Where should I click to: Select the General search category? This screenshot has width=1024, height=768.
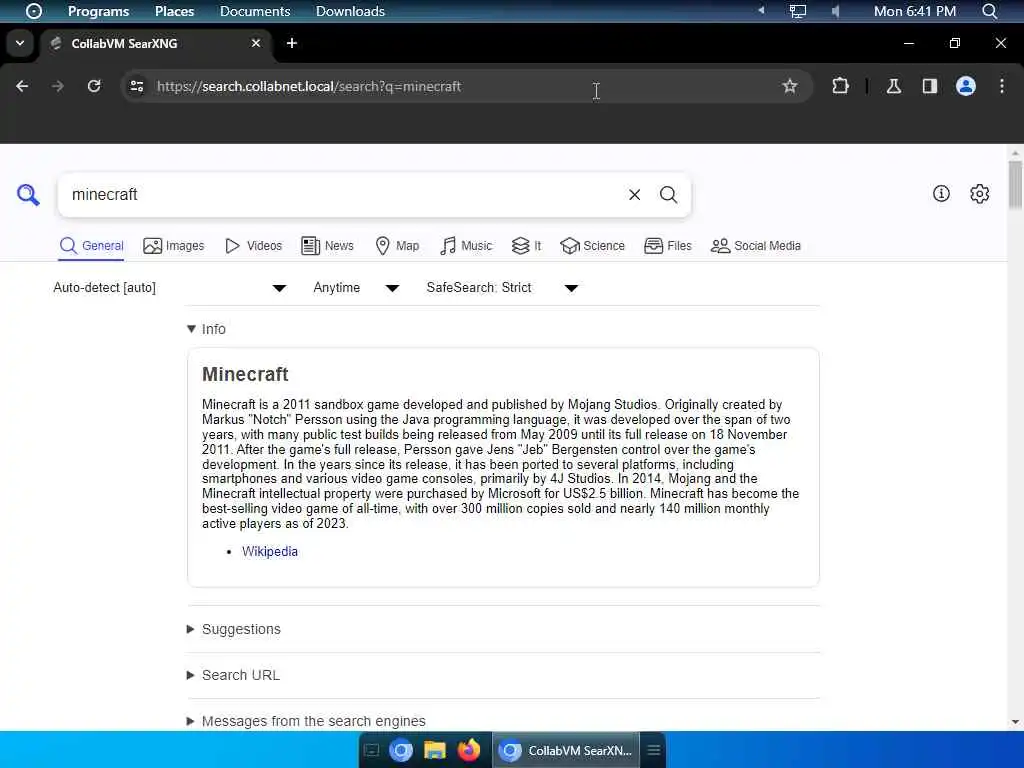click(x=91, y=246)
